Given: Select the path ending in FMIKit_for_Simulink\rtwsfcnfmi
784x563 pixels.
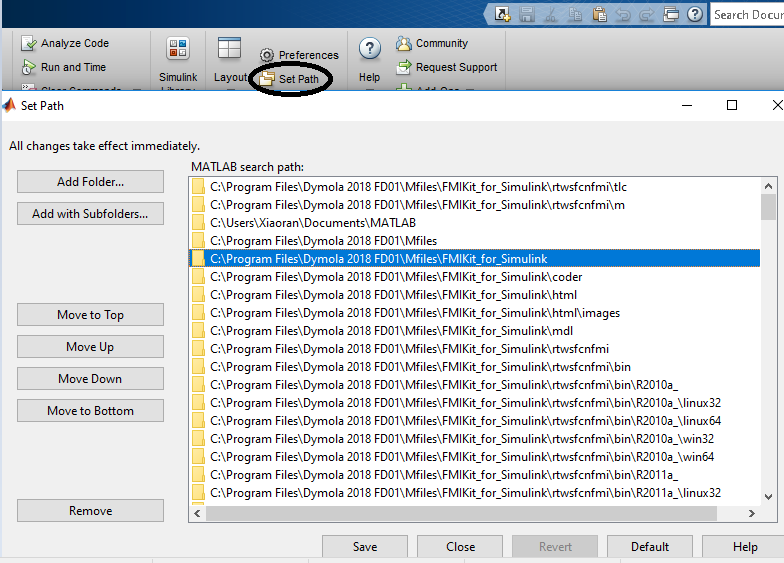Looking at the screenshot, I should pyautogui.click(x=474, y=349).
